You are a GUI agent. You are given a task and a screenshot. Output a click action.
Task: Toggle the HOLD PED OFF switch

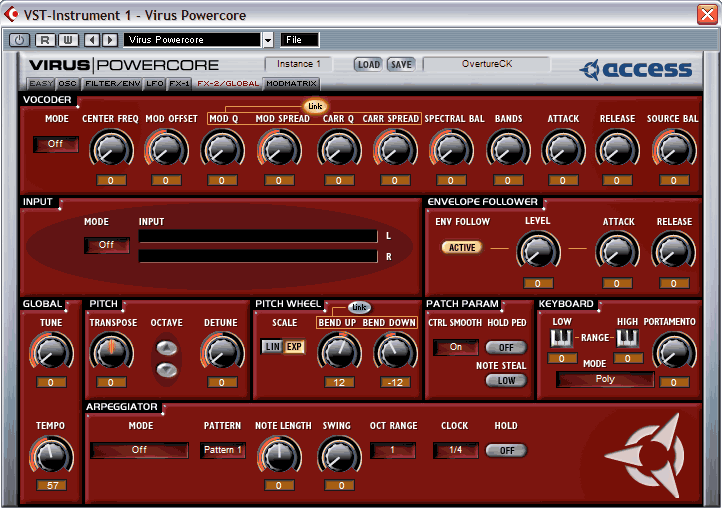tap(506, 348)
